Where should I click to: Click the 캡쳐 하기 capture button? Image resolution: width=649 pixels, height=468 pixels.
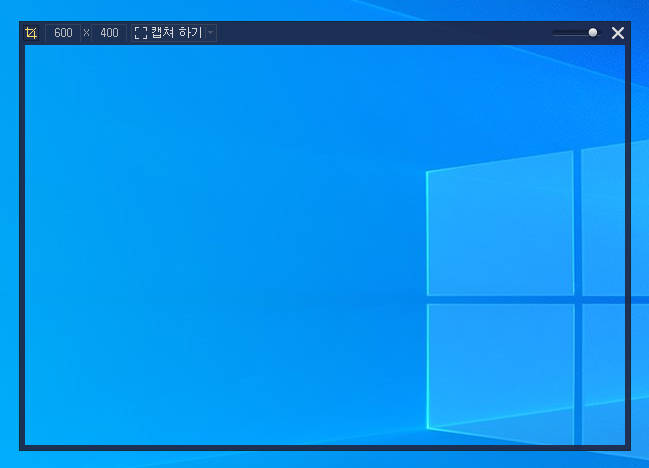click(x=168, y=33)
